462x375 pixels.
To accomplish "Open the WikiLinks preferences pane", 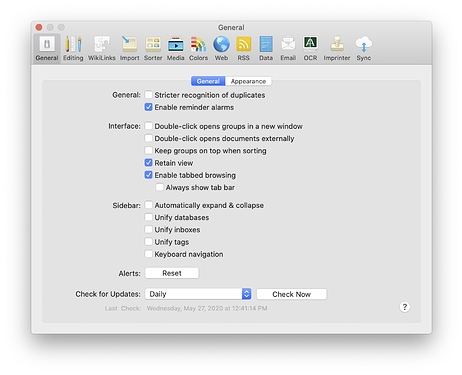I will (102, 49).
